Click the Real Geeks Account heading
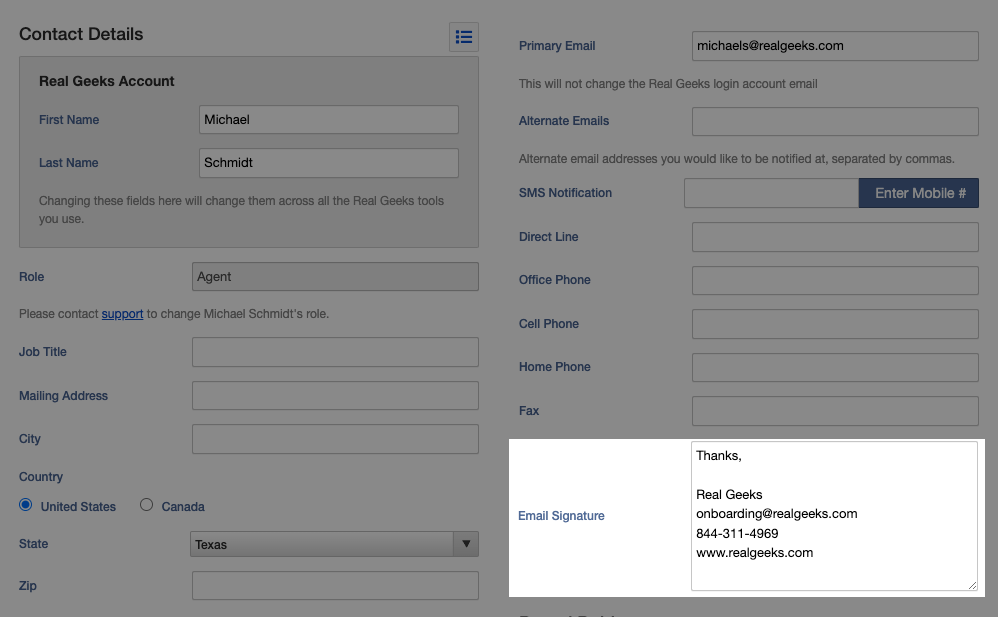 point(106,82)
